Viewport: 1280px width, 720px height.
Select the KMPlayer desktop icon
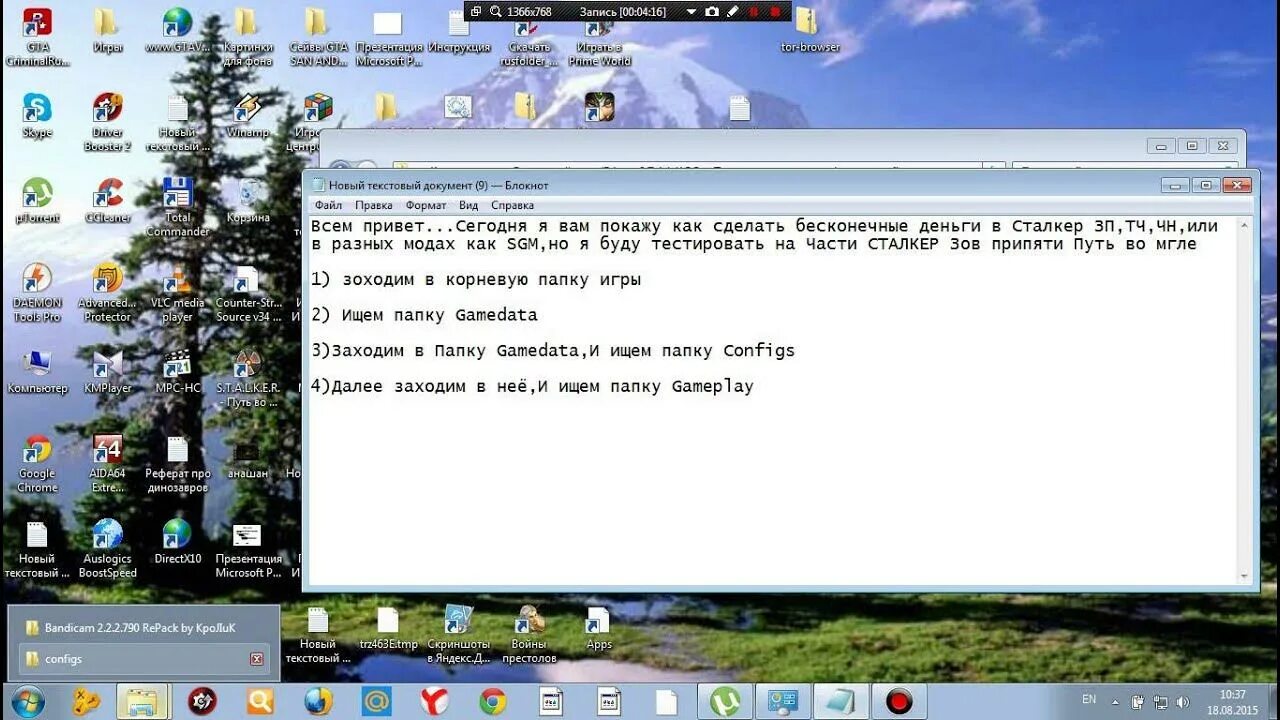pos(107,371)
